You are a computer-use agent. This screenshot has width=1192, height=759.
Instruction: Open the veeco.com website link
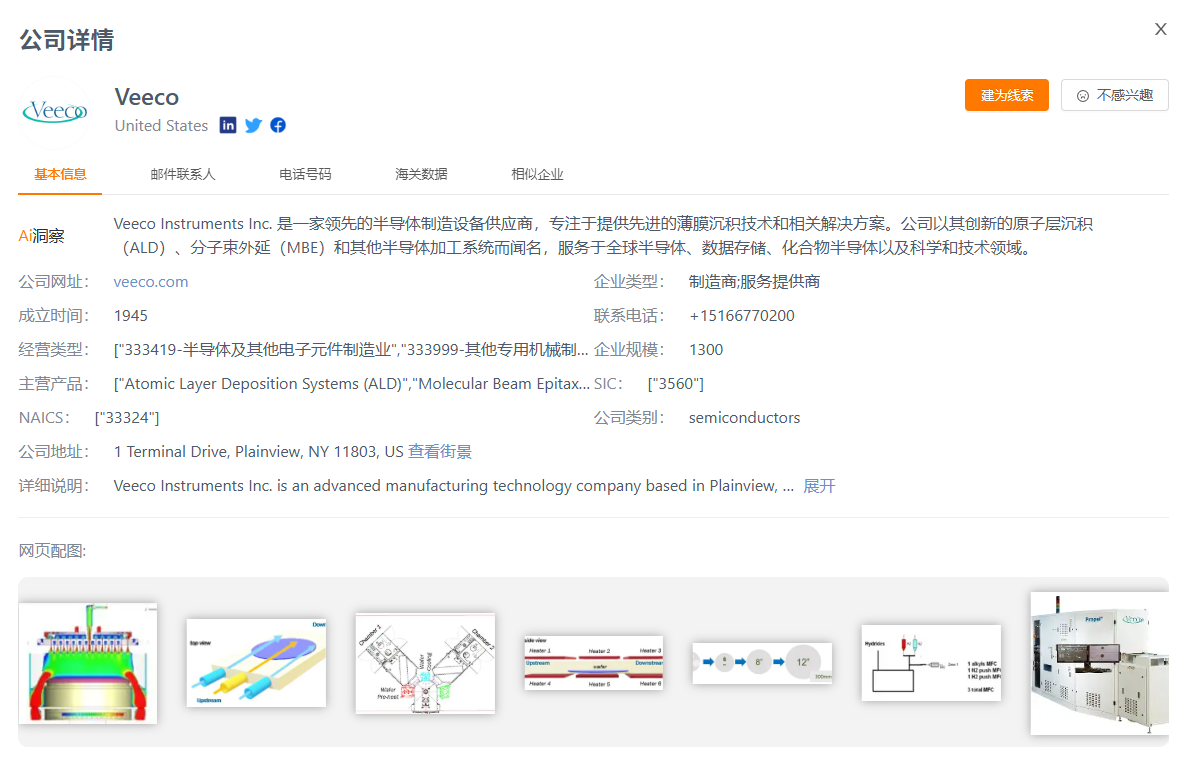click(x=151, y=281)
